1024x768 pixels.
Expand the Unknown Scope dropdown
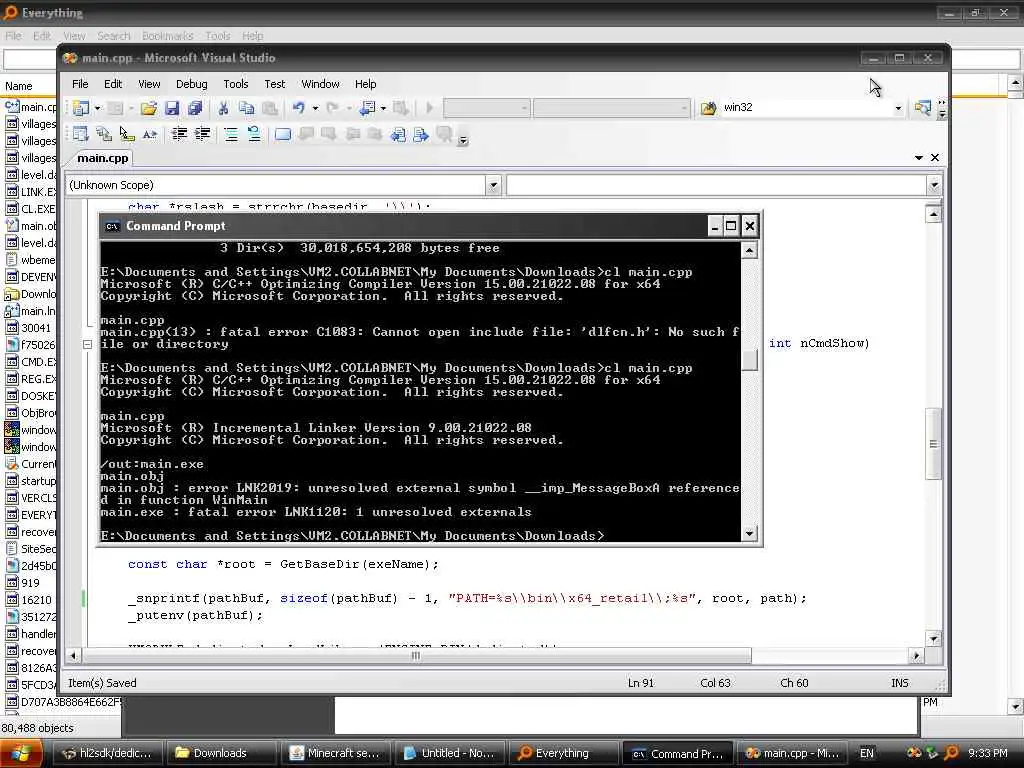click(x=493, y=185)
